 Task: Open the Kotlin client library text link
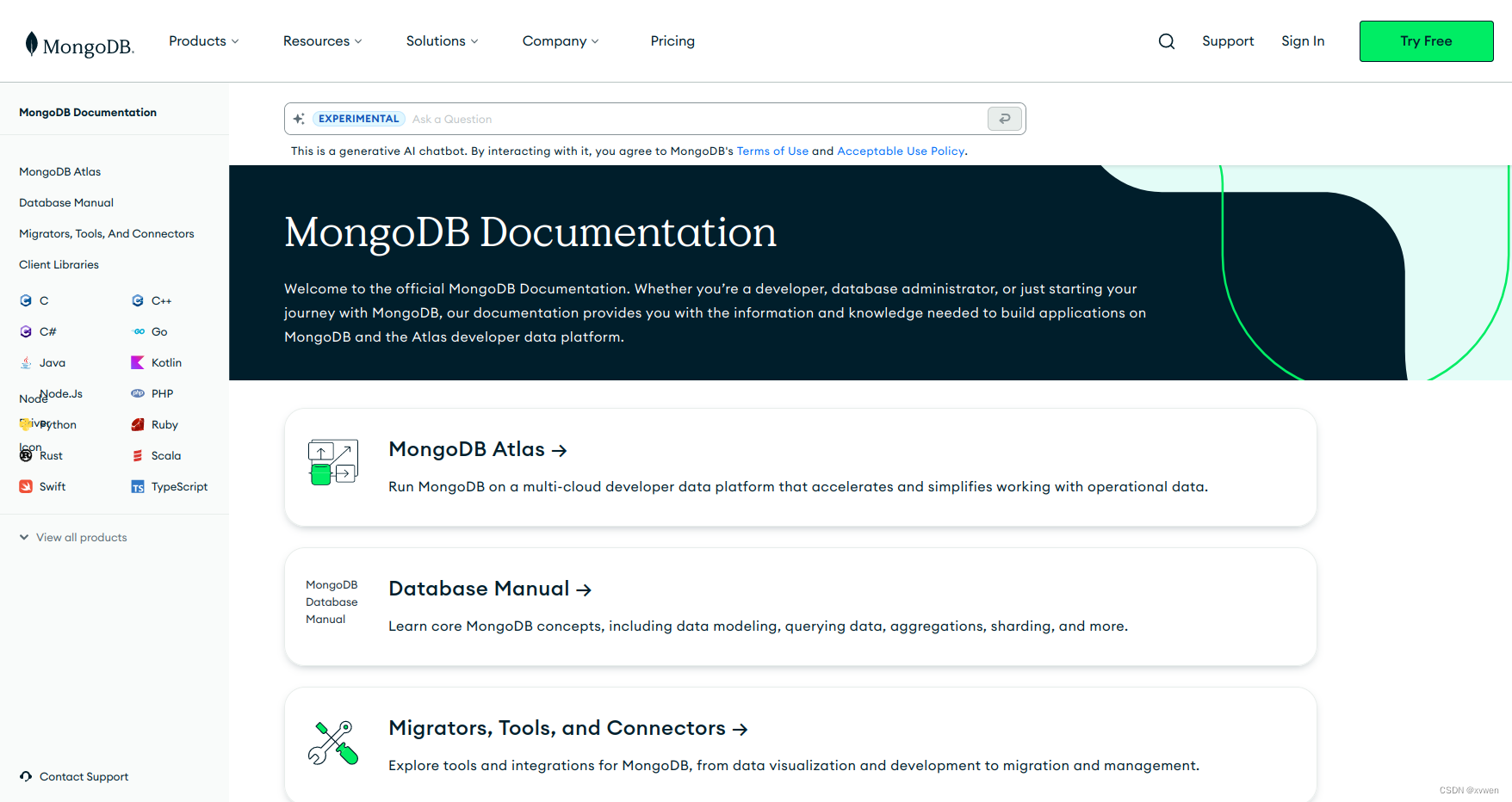pyautogui.click(x=166, y=362)
